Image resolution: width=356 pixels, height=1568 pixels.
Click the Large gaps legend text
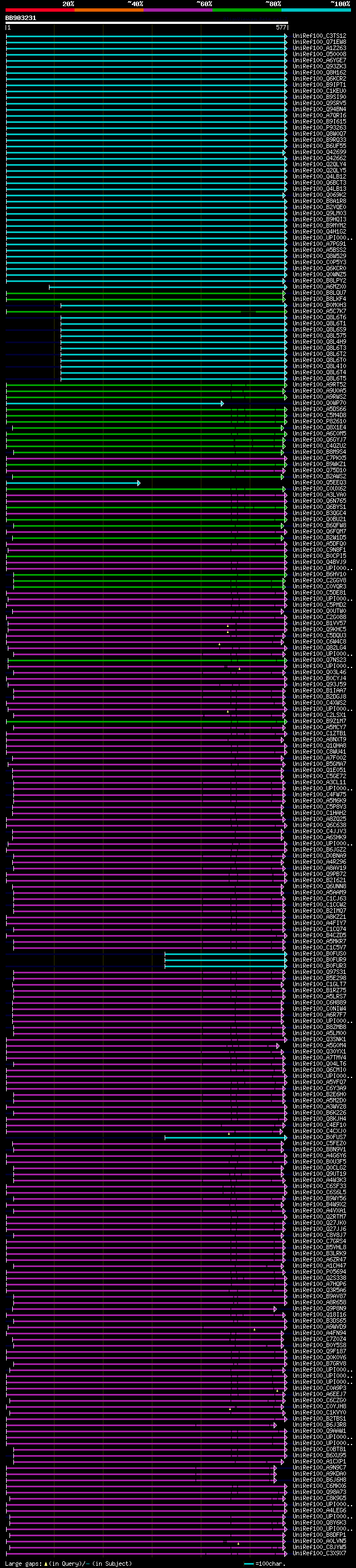(x=69, y=1564)
